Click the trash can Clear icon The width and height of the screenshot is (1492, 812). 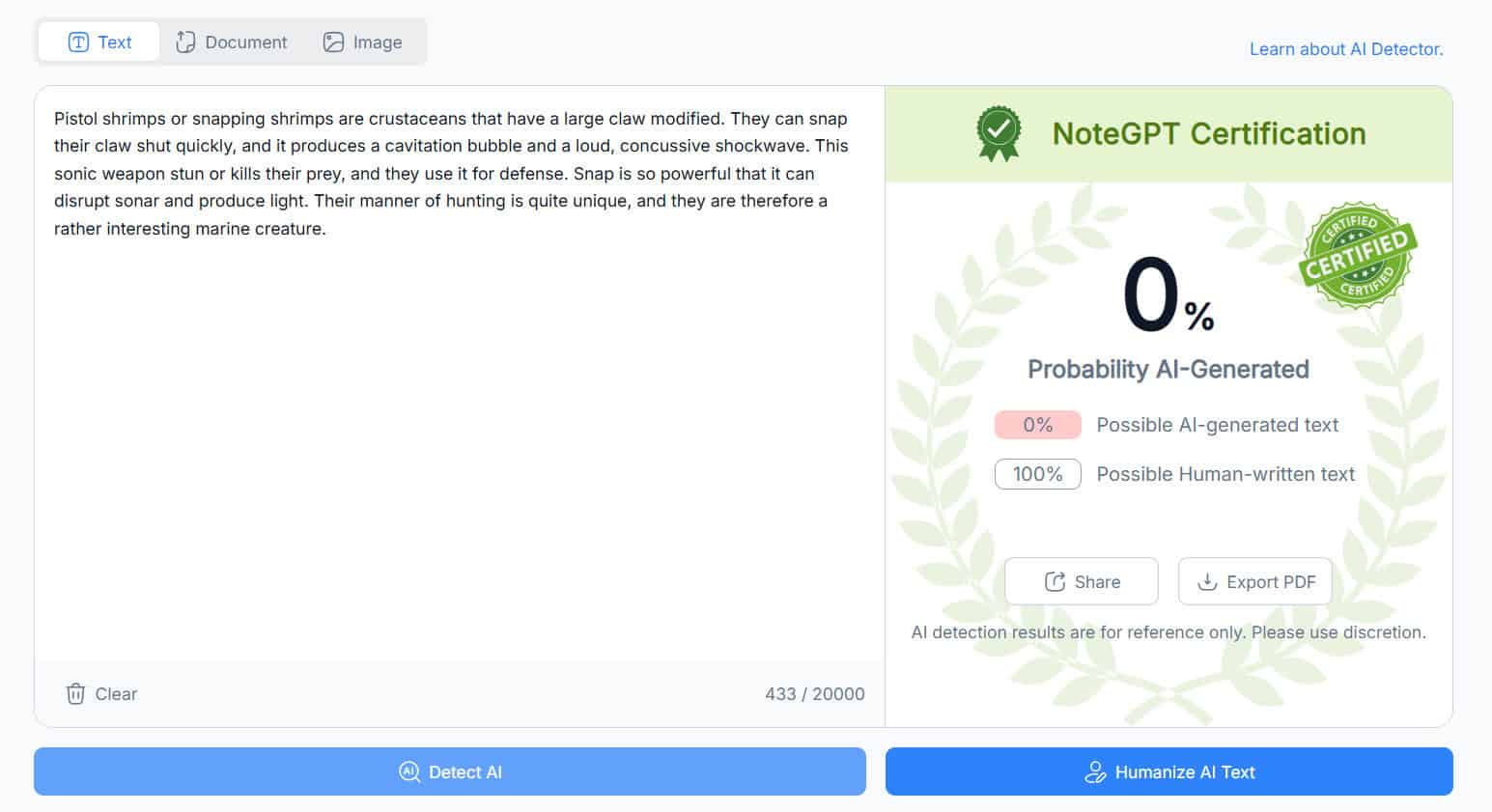pos(75,693)
